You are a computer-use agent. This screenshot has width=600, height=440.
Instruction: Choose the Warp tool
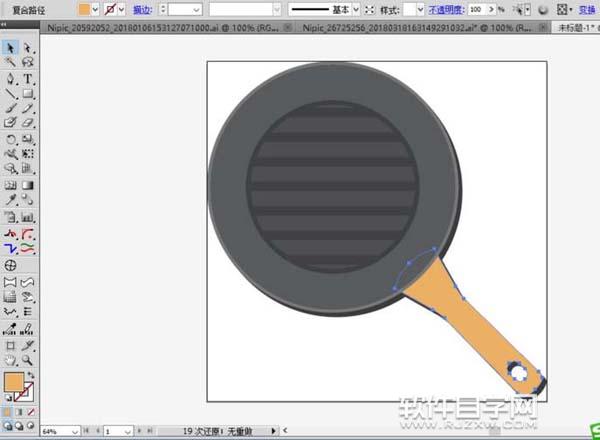coord(10,154)
